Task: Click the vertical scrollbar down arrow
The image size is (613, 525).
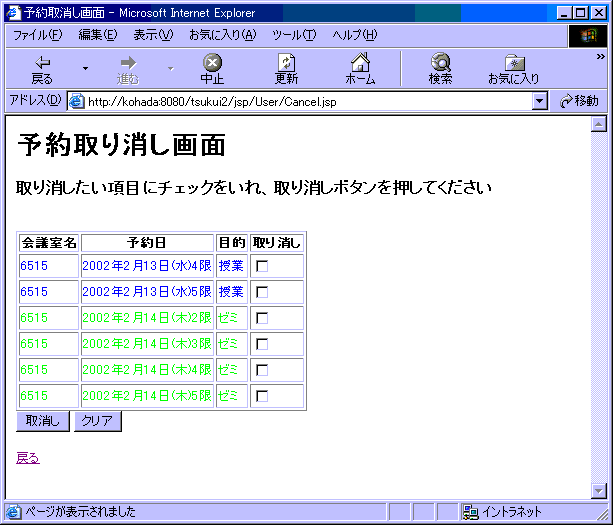Action: click(x=599, y=490)
